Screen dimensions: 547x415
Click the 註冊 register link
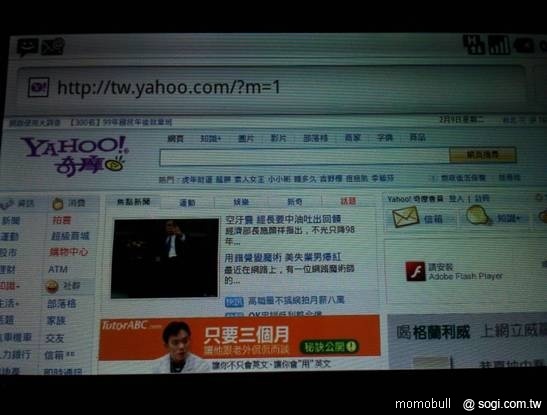482,198
